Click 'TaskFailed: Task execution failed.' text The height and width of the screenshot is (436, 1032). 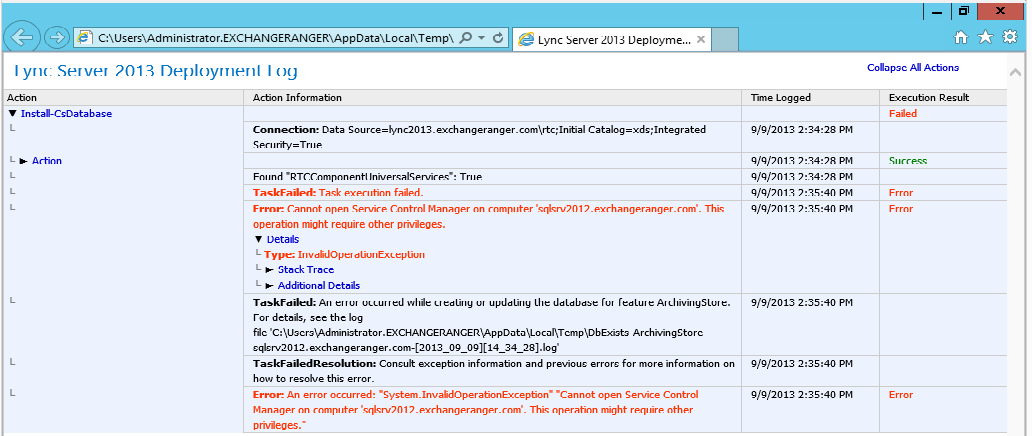pos(338,193)
